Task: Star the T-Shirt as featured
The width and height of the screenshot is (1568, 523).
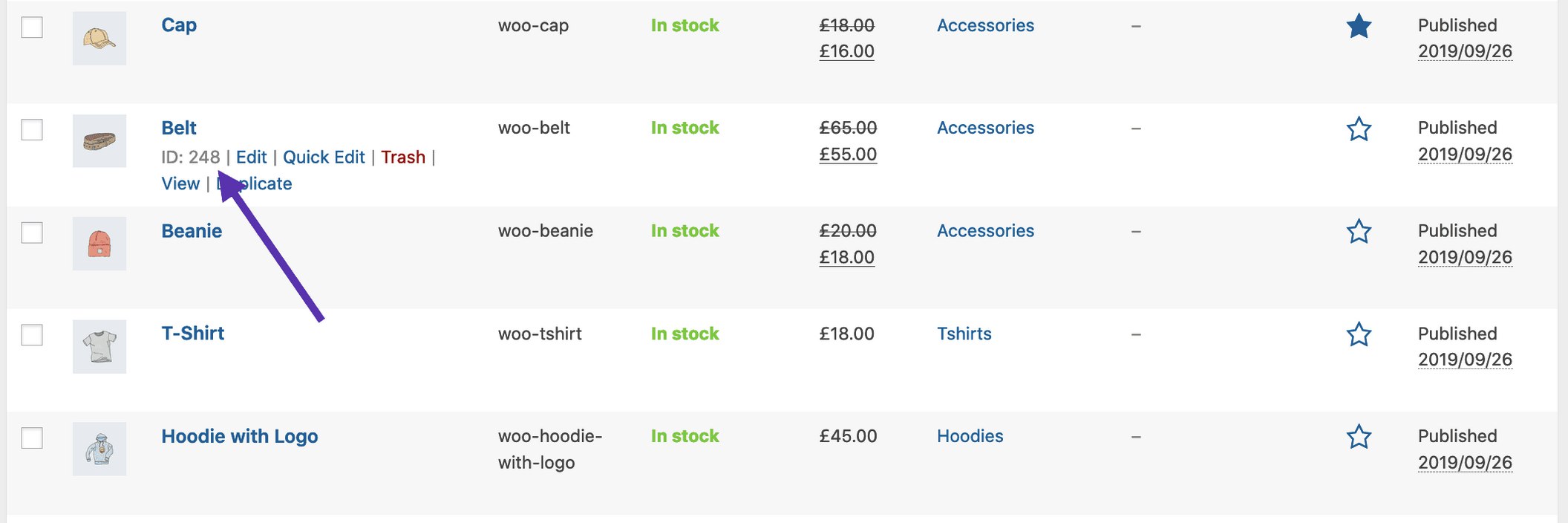Action: pyautogui.click(x=1359, y=334)
